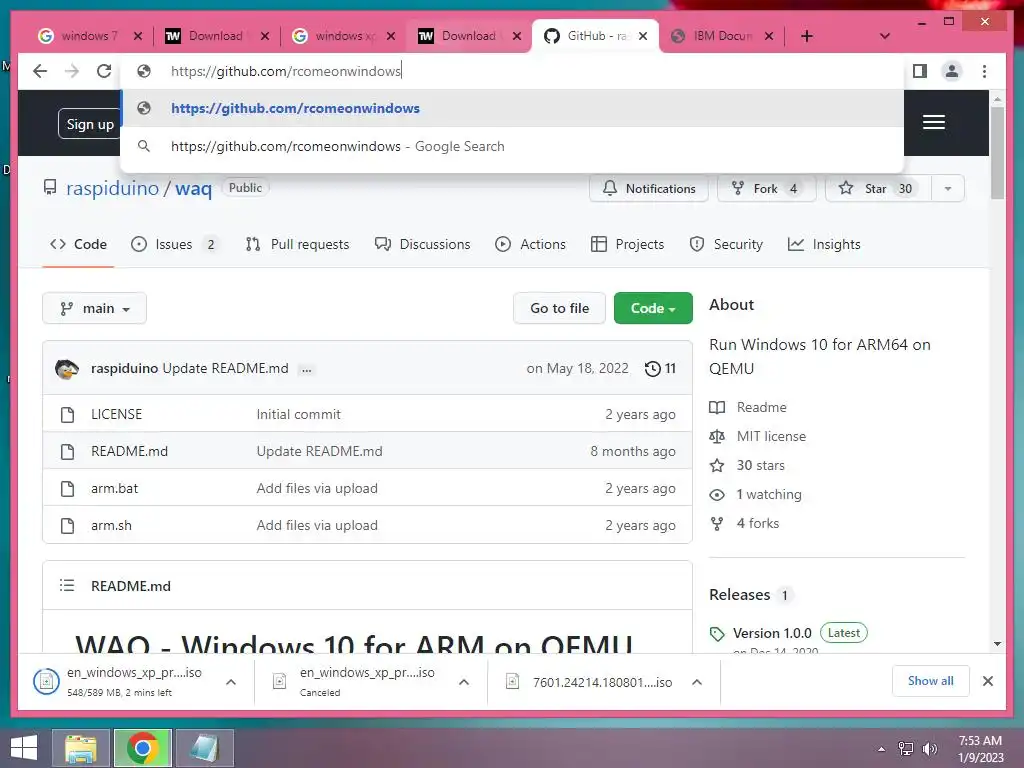This screenshot has width=1024, height=768.
Task: Open the waq repository link
Action: tap(193, 188)
